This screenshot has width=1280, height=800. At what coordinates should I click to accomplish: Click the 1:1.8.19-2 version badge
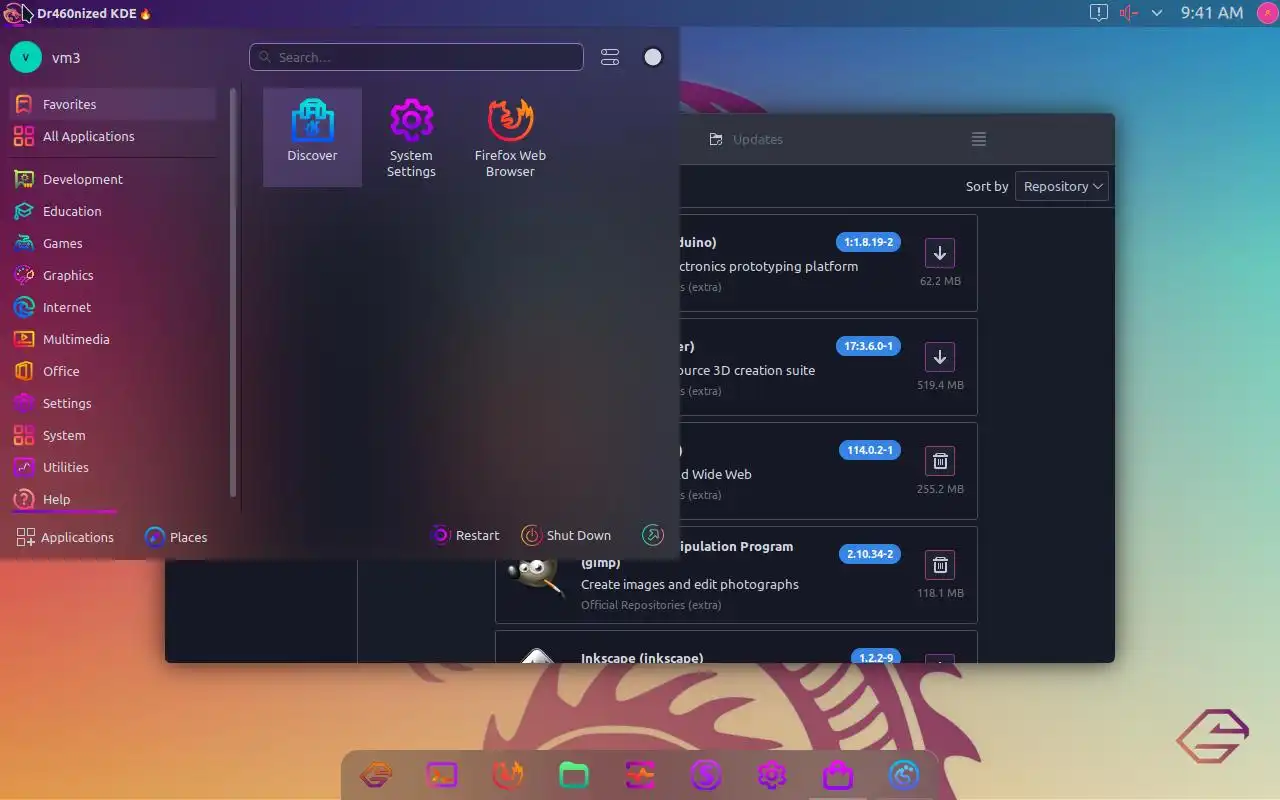(868, 242)
